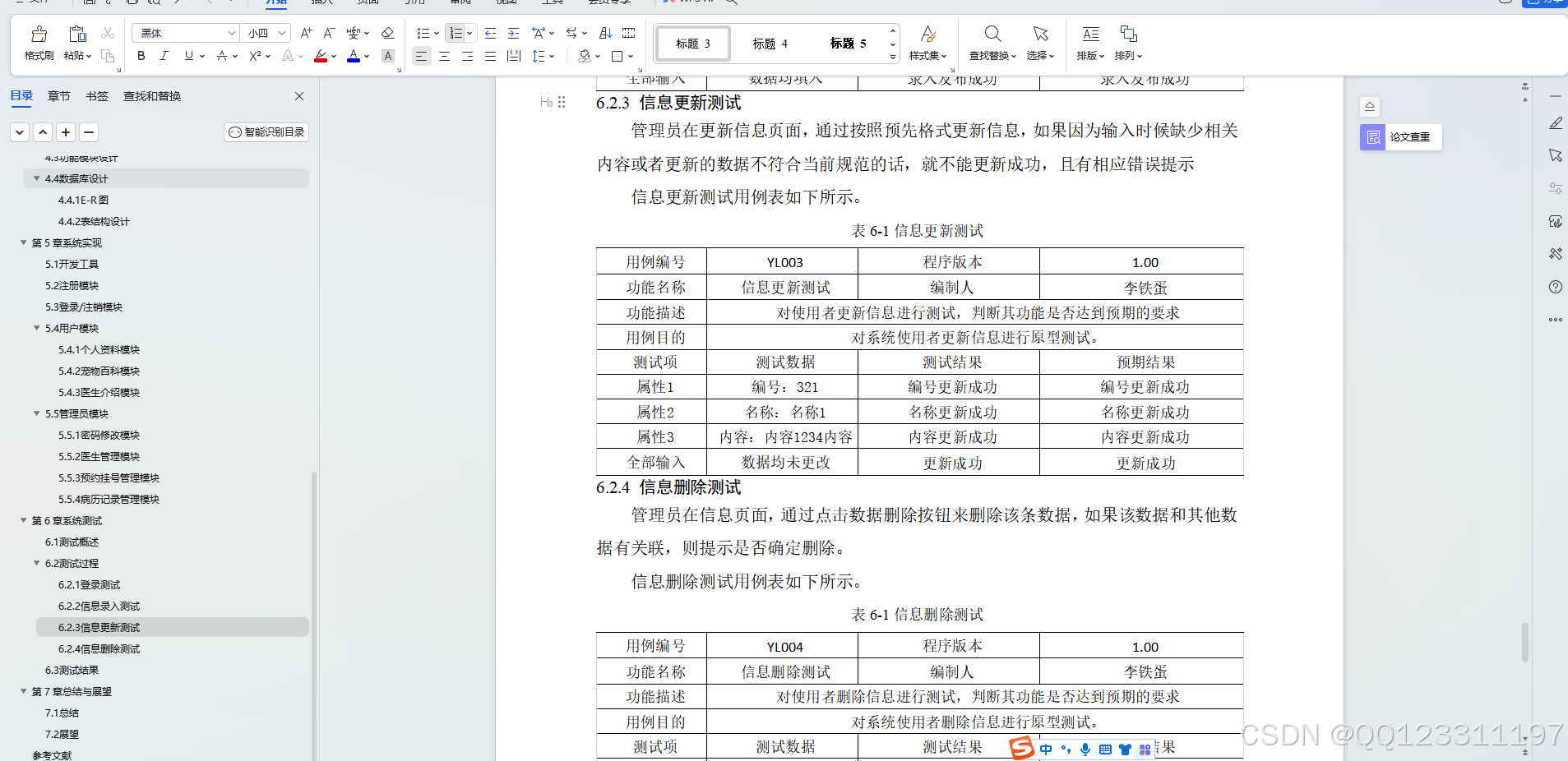Open the highlight color dropdown arrow
The height and width of the screenshot is (761, 1568).
[334, 57]
